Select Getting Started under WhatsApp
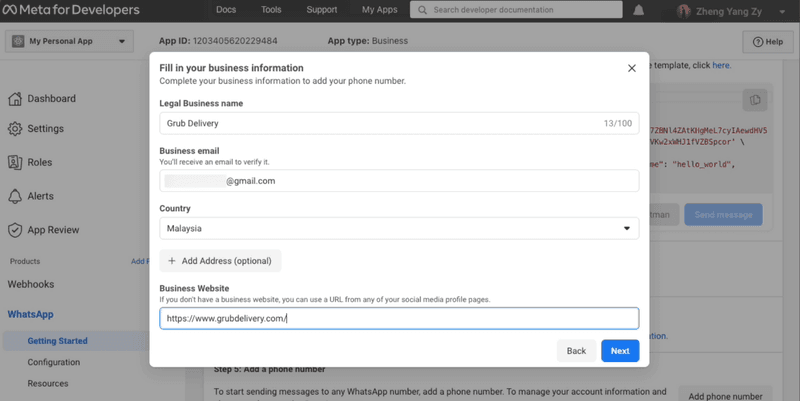Image resolution: width=800 pixels, height=401 pixels. tap(57, 341)
